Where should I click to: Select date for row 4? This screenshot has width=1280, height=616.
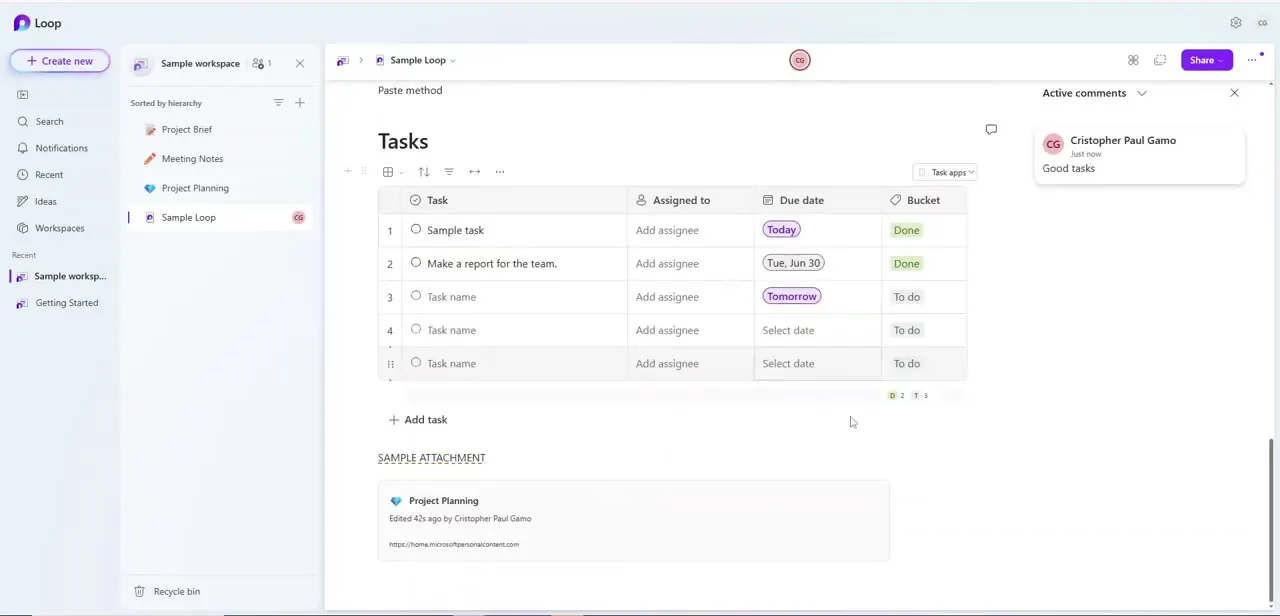tap(788, 330)
